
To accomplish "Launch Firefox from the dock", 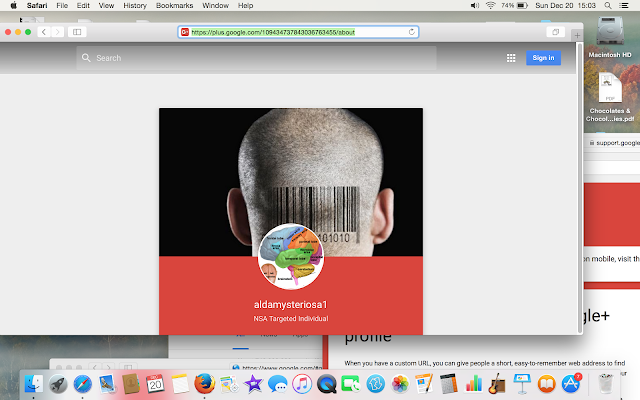I will 204,384.
